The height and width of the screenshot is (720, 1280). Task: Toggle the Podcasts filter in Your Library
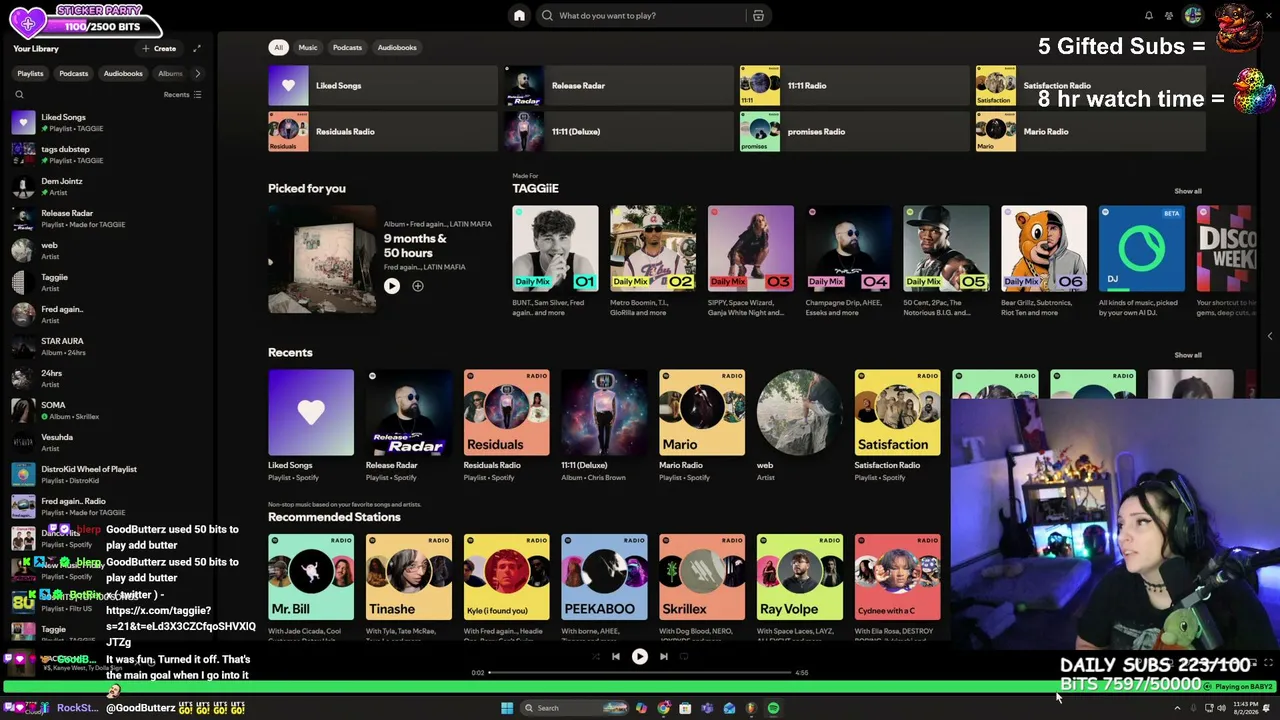pyautogui.click(x=73, y=73)
